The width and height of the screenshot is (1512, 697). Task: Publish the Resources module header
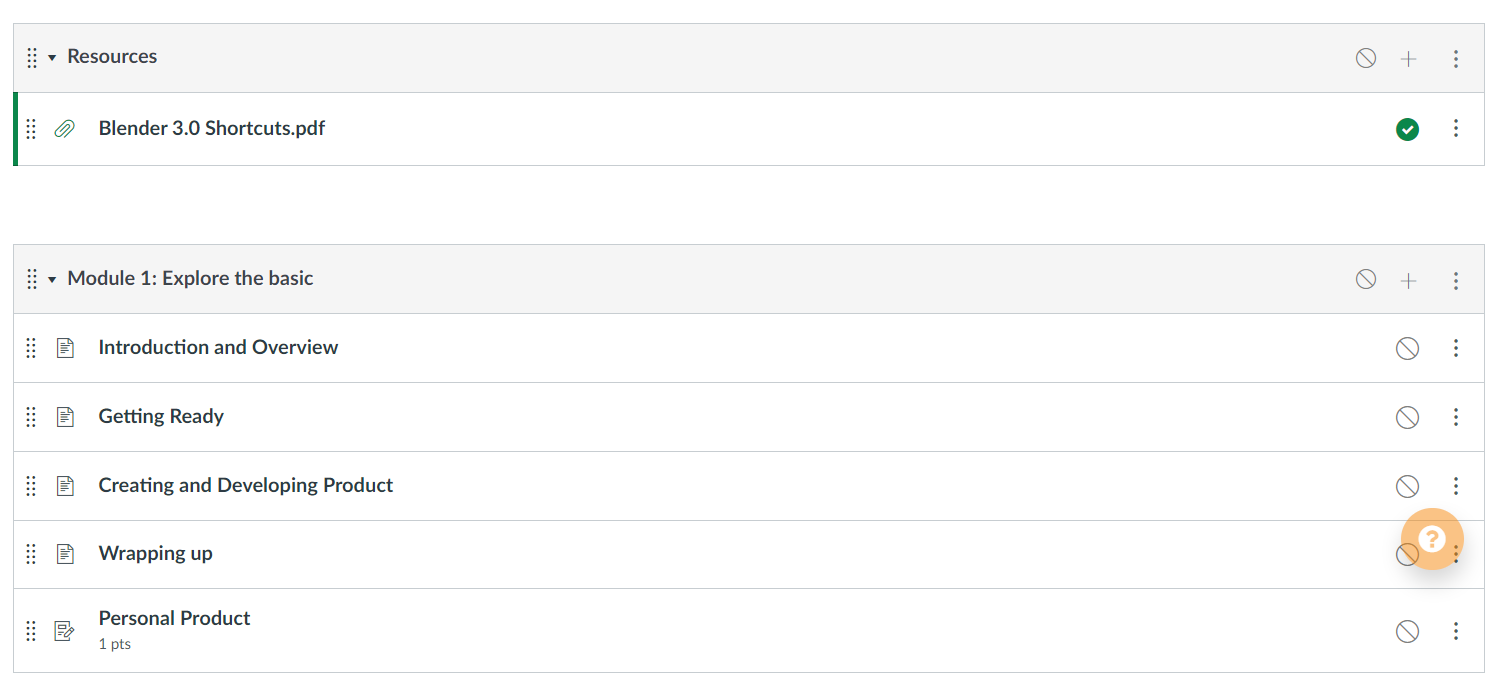(1365, 58)
